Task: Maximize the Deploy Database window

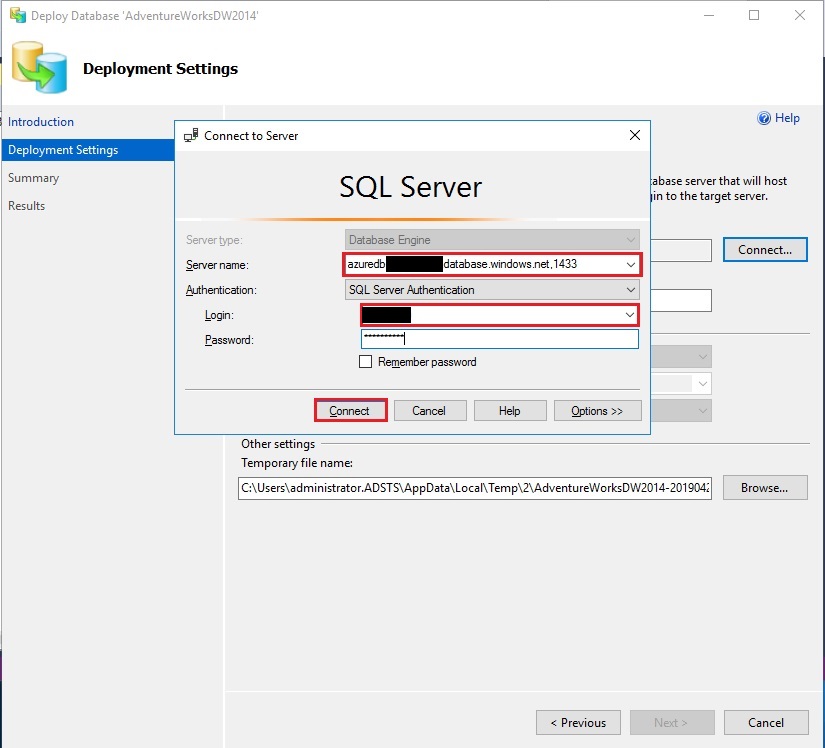Action: tap(754, 15)
